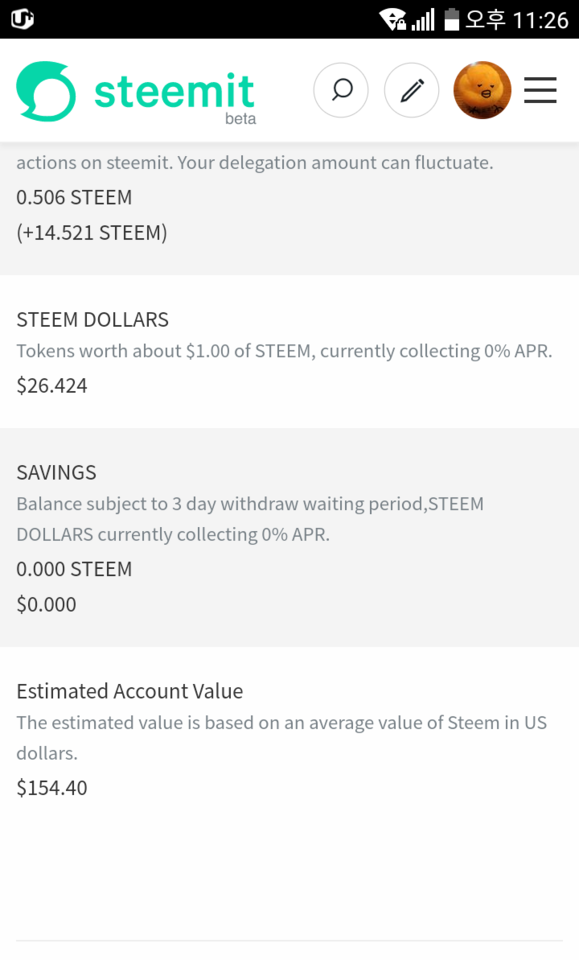Image resolution: width=579 pixels, height=960 pixels.
Task: Click the $154.40 estimated account value
Action: pos(52,787)
